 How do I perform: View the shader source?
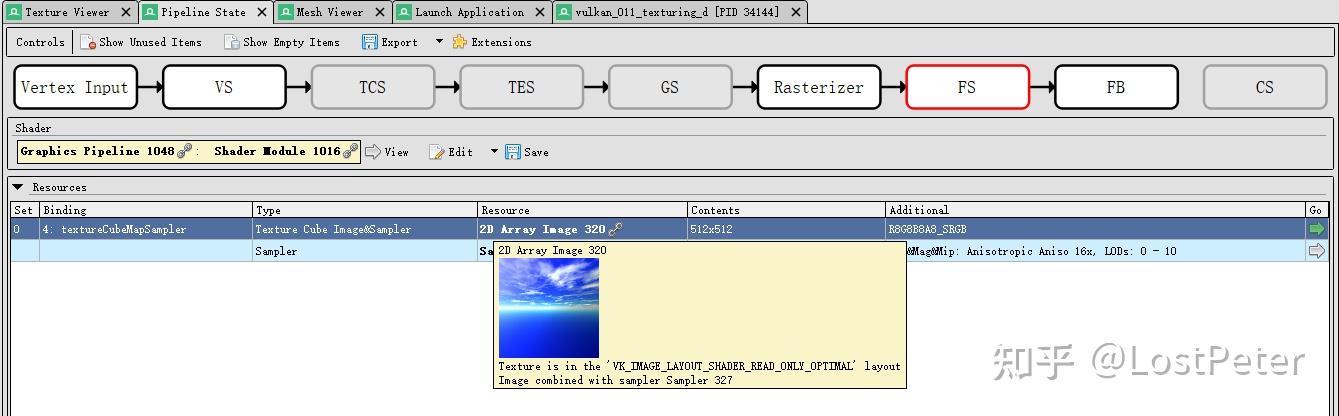[387, 152]
